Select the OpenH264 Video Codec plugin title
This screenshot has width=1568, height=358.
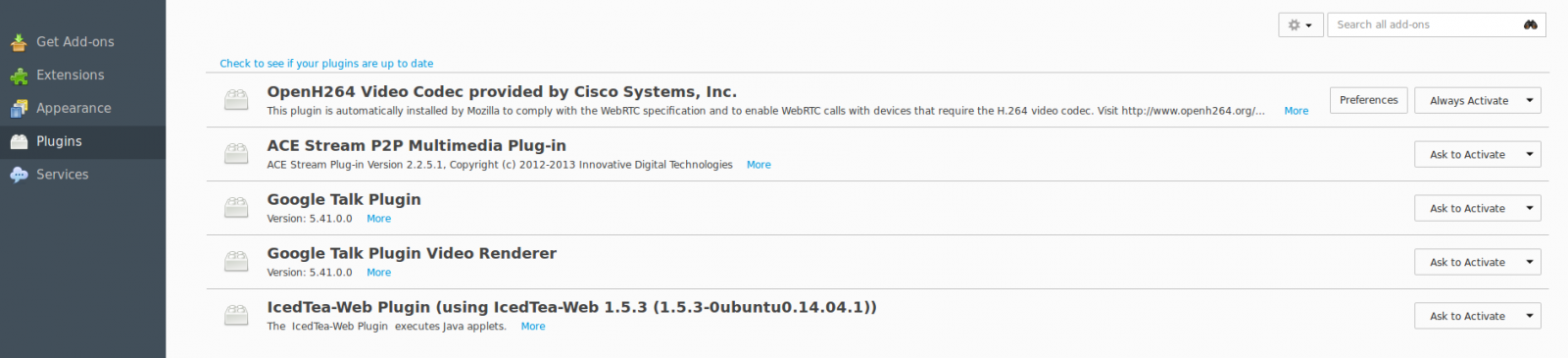coord(502,92)
